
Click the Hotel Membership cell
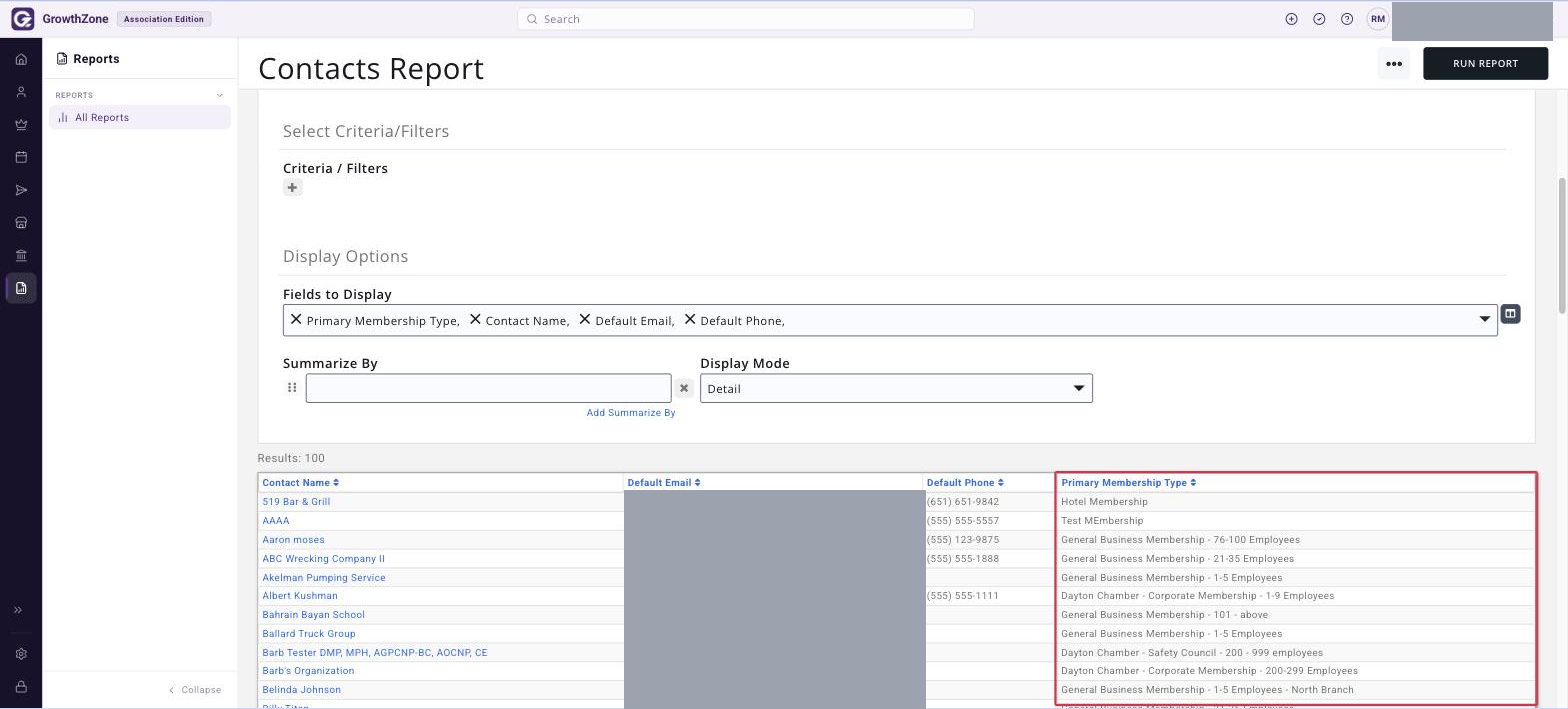coord(1296,502)
